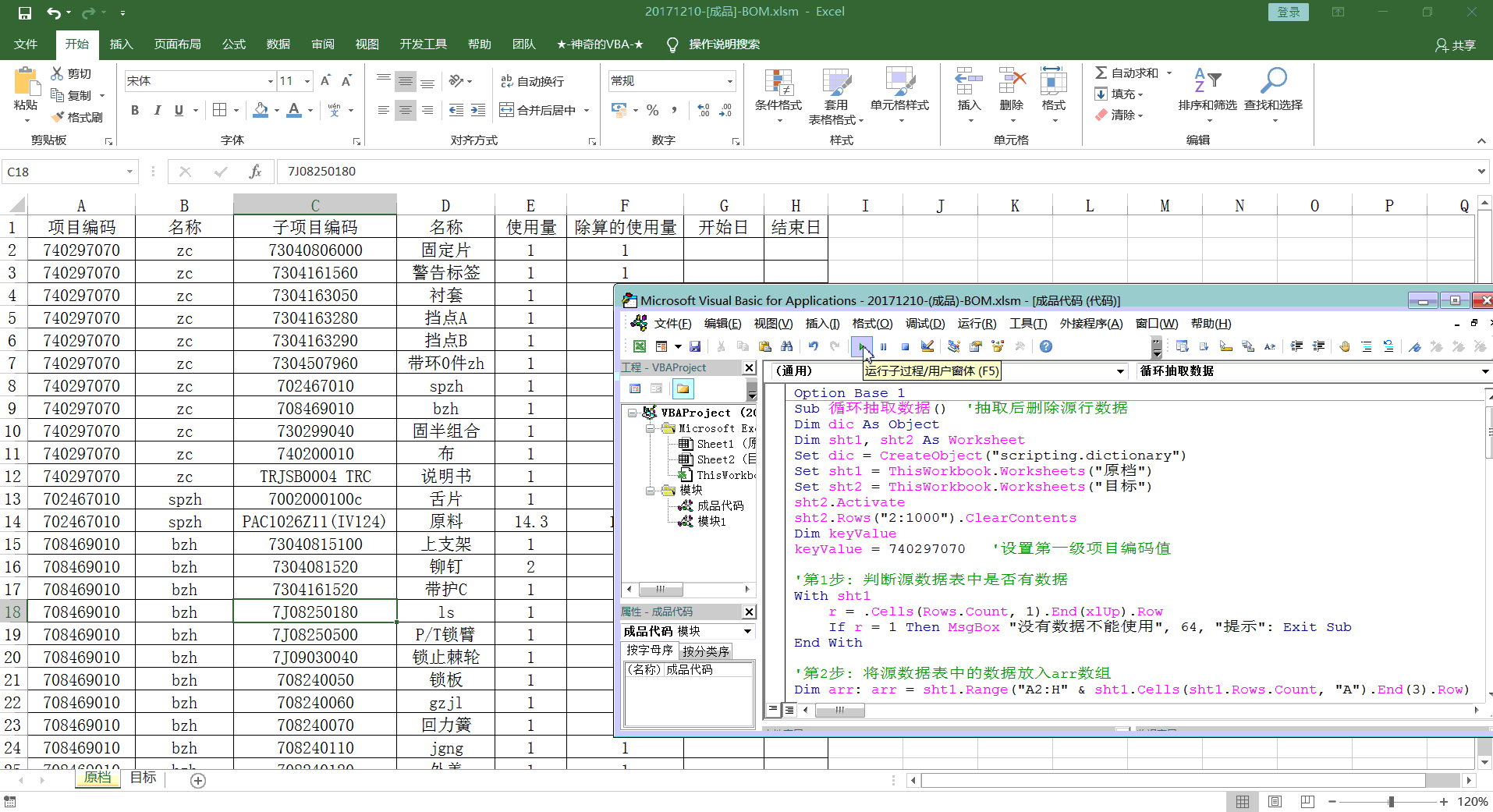Click Indent icon in VBA edit toolbar
Screen dimensions: 1493x812
click(x=1296, y=346)
